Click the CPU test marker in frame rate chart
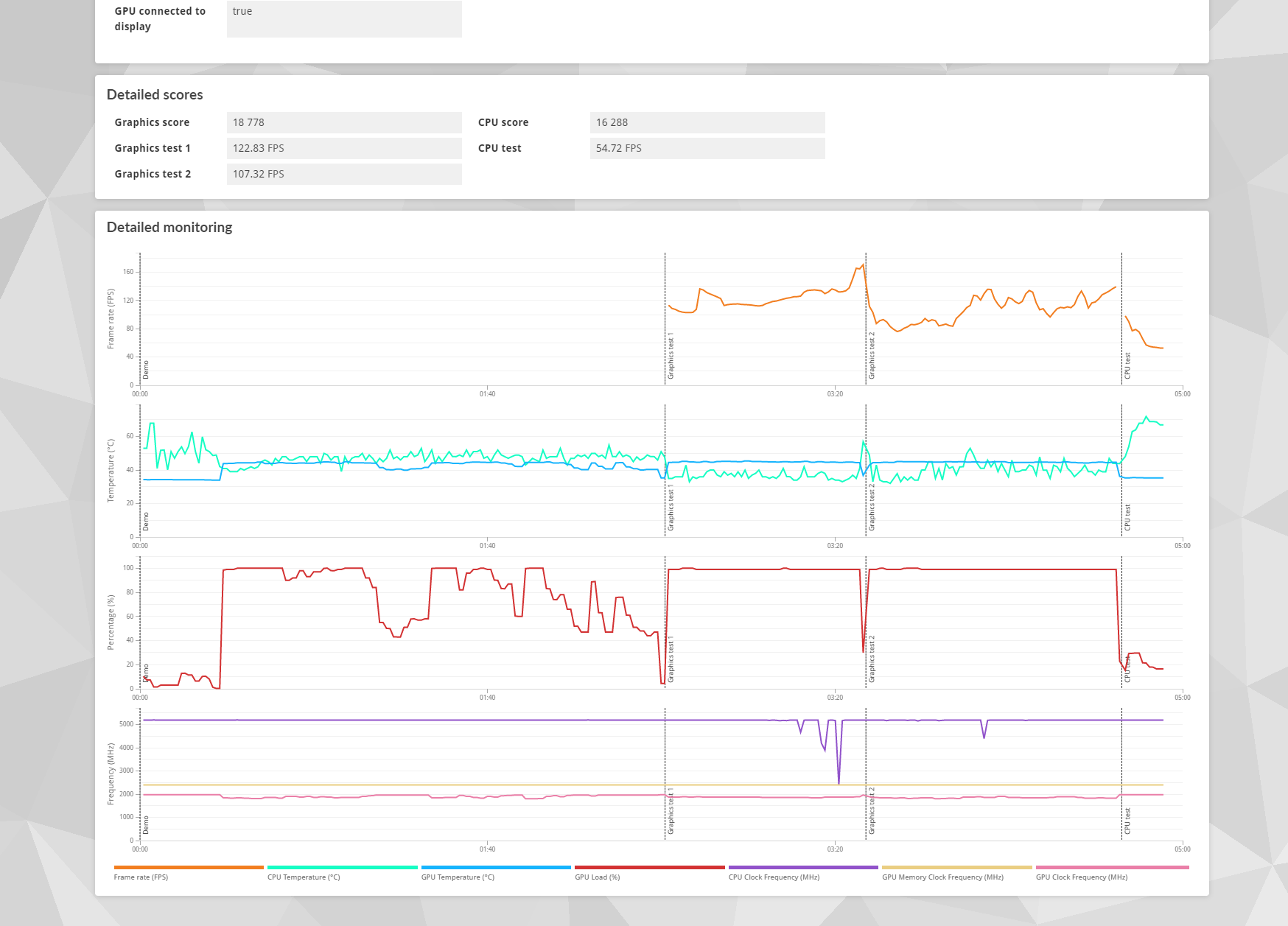The width and height of the screenshot is (1288, 926). click(x=1127, y=366)
